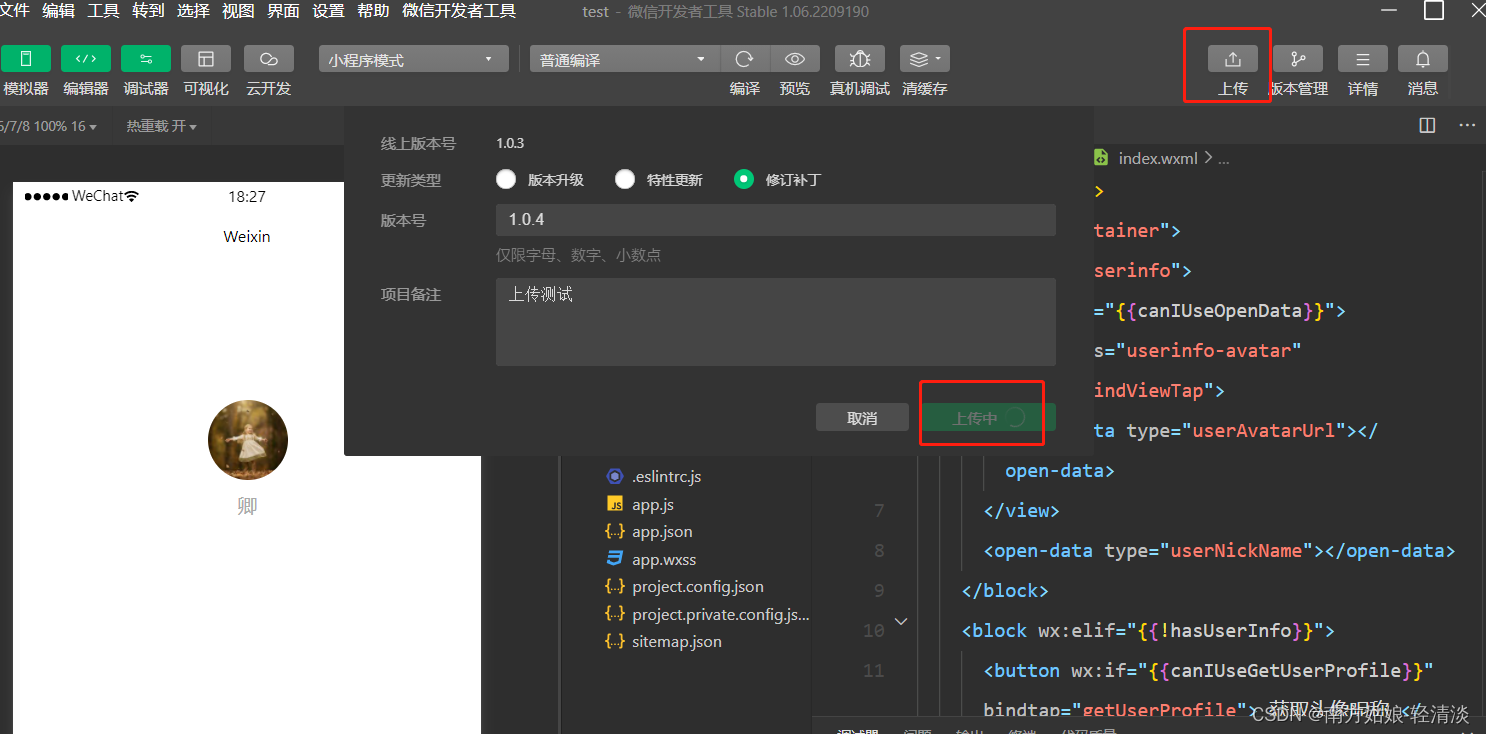The width and height of the screenshot is (1486, 734).
Task: Open the 视图 menu
Action: point(238,11)
